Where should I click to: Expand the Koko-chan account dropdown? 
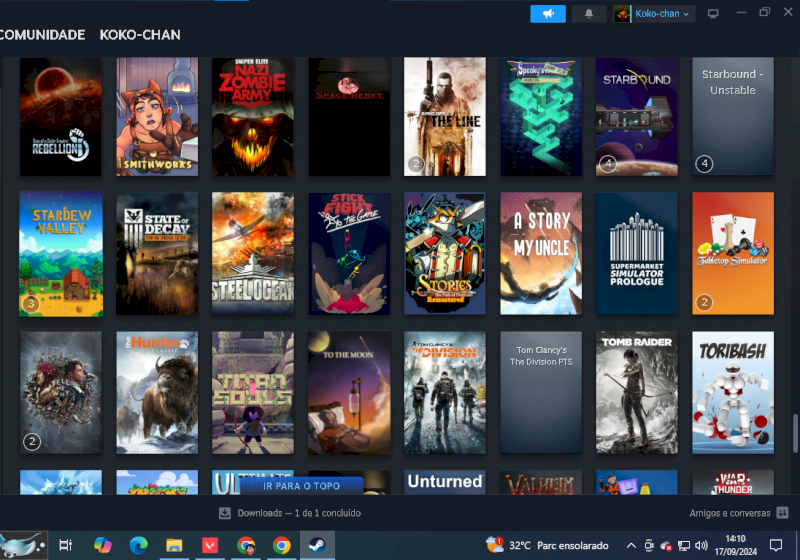[653, 14]
